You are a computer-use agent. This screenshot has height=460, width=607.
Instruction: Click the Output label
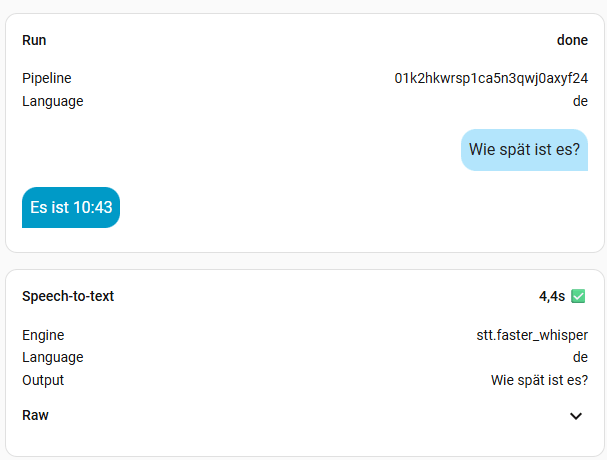(43, 380)
